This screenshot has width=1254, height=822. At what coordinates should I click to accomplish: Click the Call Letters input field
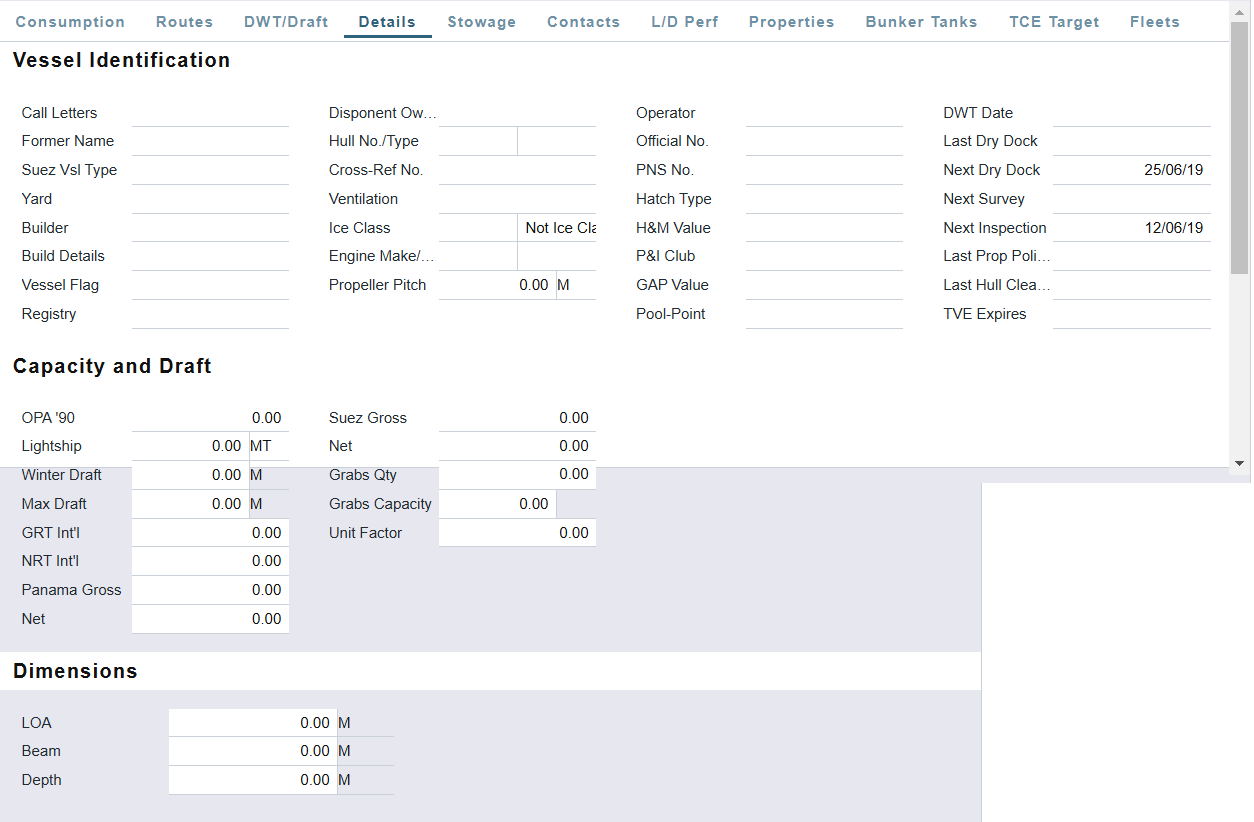210,112
